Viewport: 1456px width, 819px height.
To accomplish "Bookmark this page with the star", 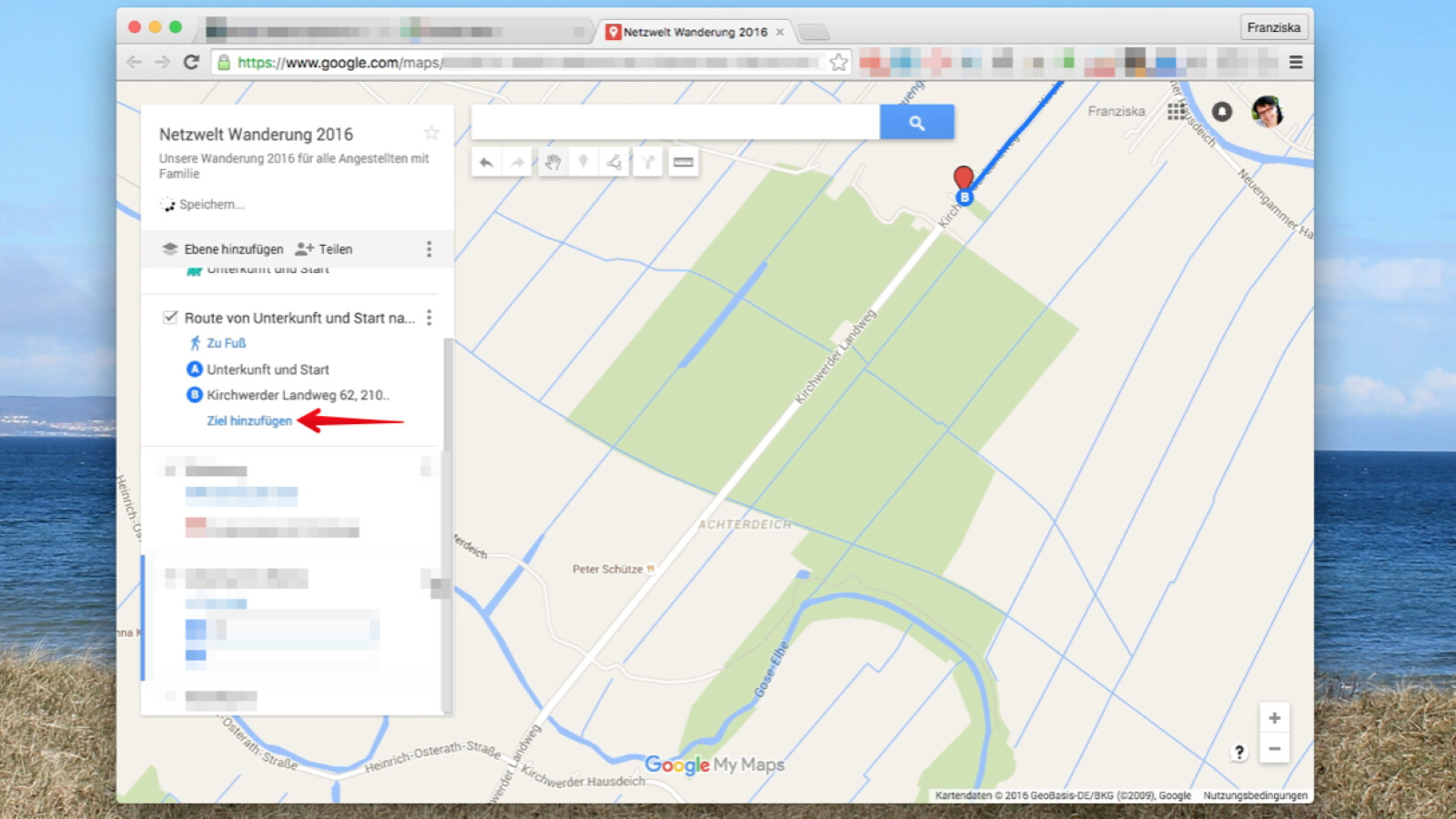I will pos(838,62).
